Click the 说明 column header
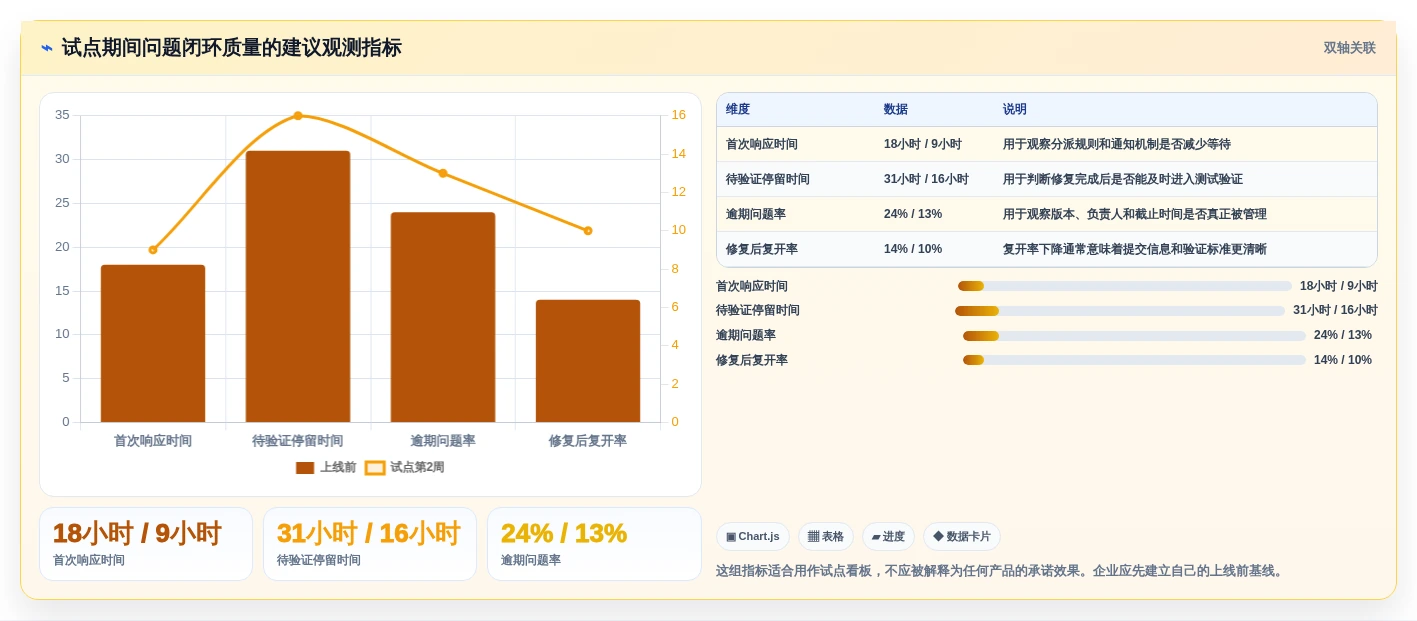1417x621 pixels. [x=1015, y=109]
